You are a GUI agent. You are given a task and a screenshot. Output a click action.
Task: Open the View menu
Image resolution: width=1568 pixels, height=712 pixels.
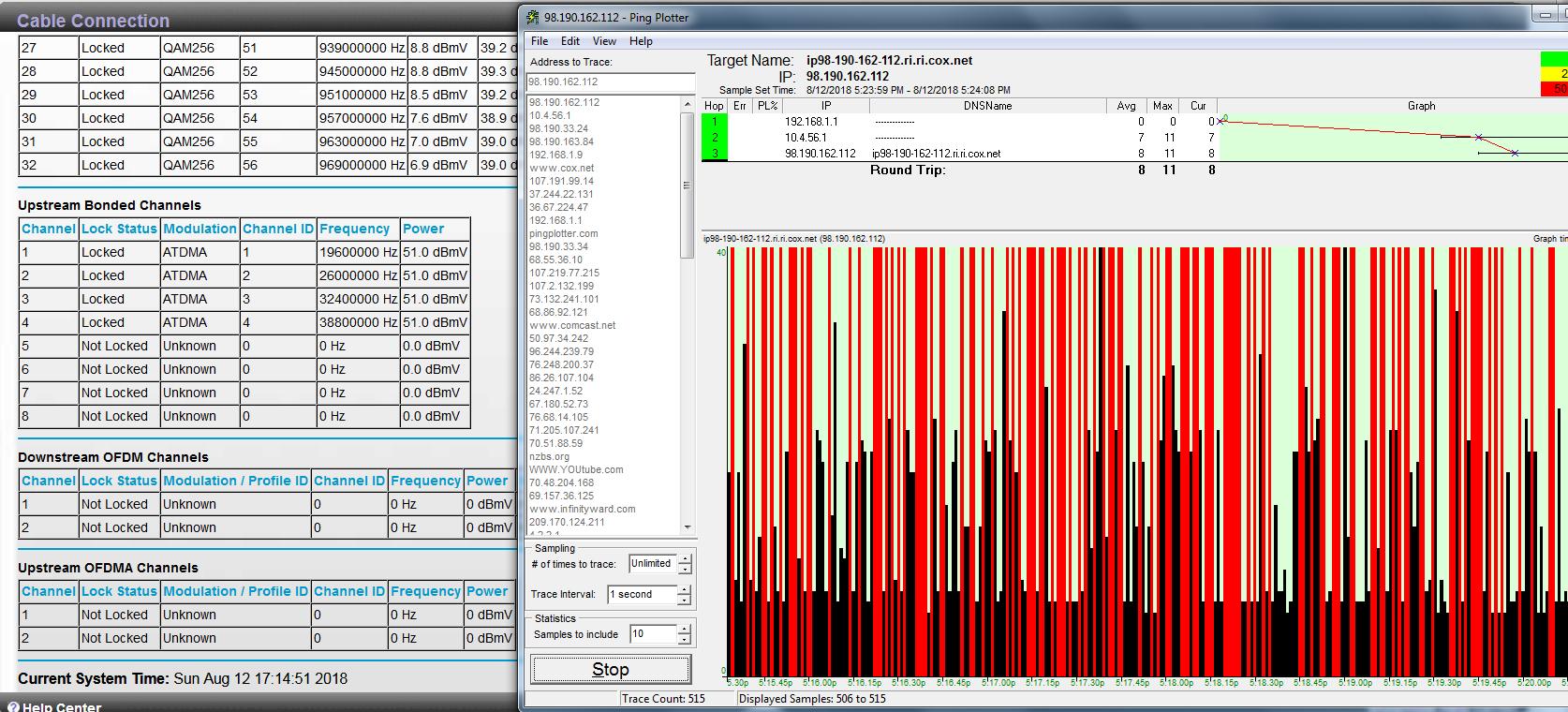pos(604,41)
